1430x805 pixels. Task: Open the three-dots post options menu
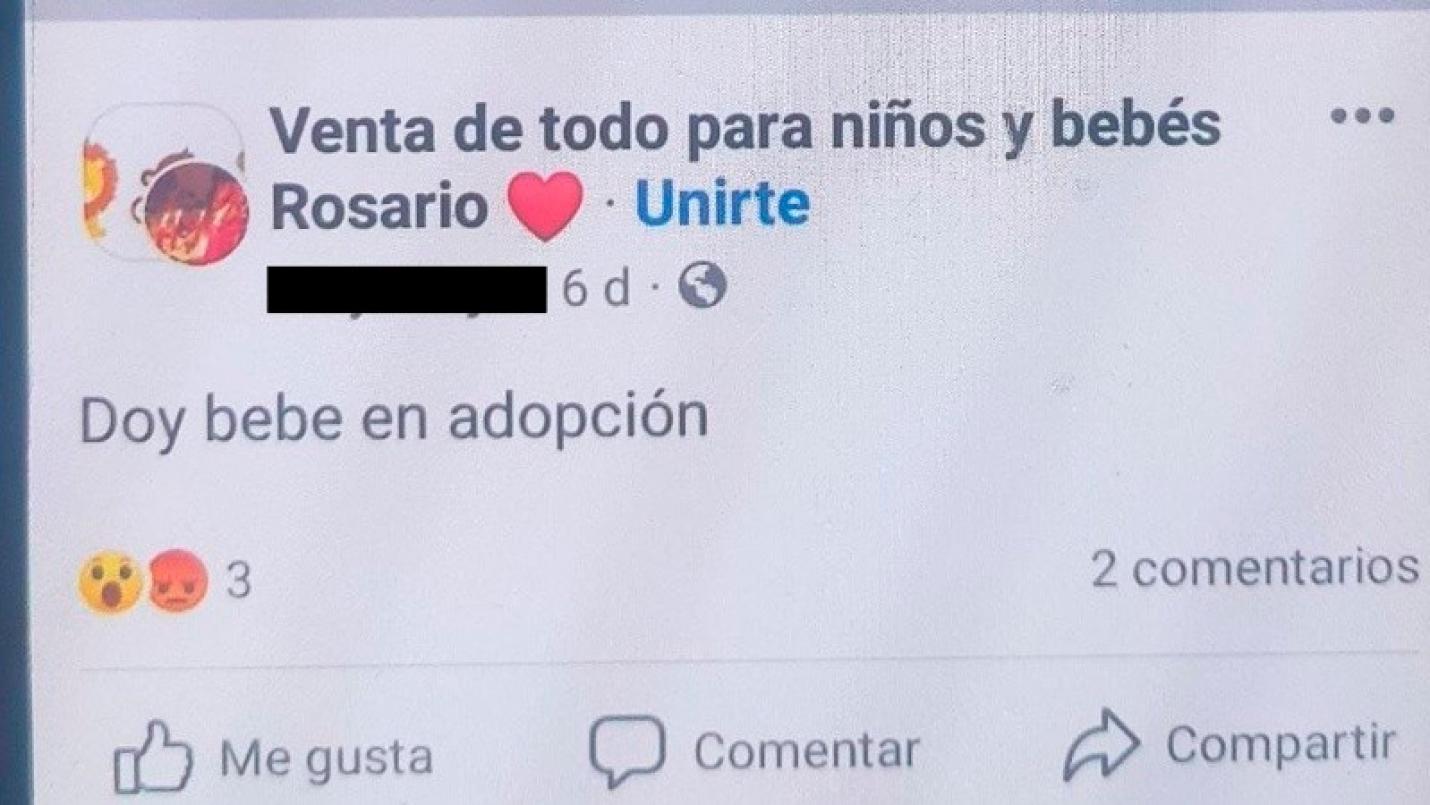click(x=1363, y=115)
